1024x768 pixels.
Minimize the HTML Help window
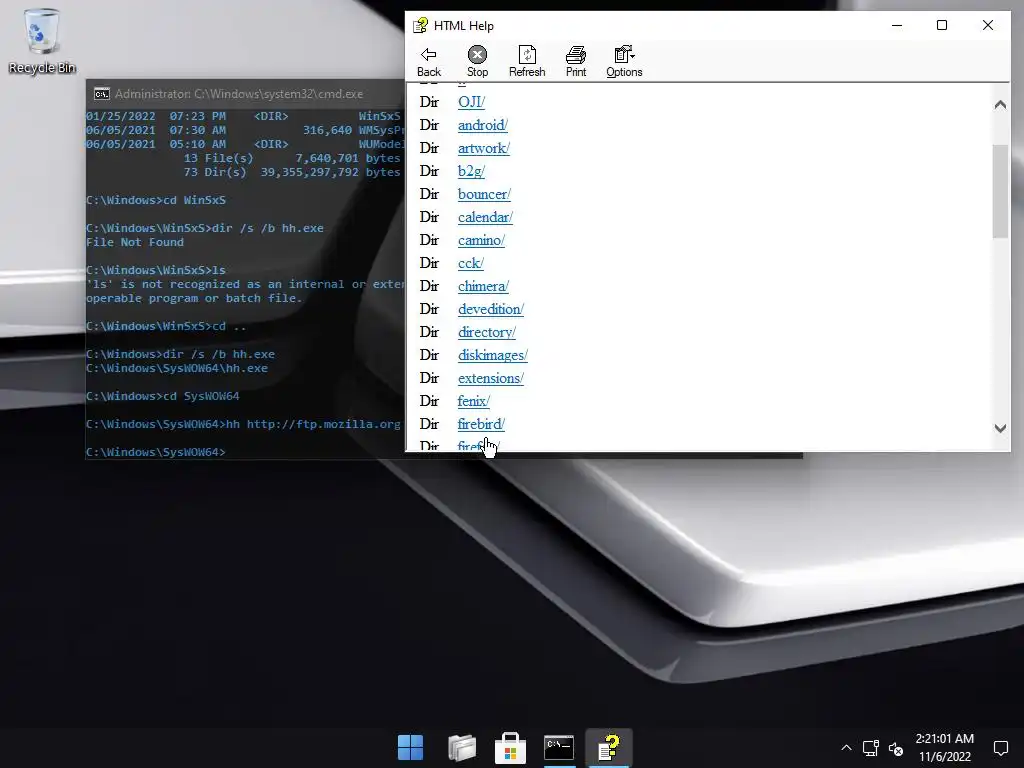[x=897, y=25]
